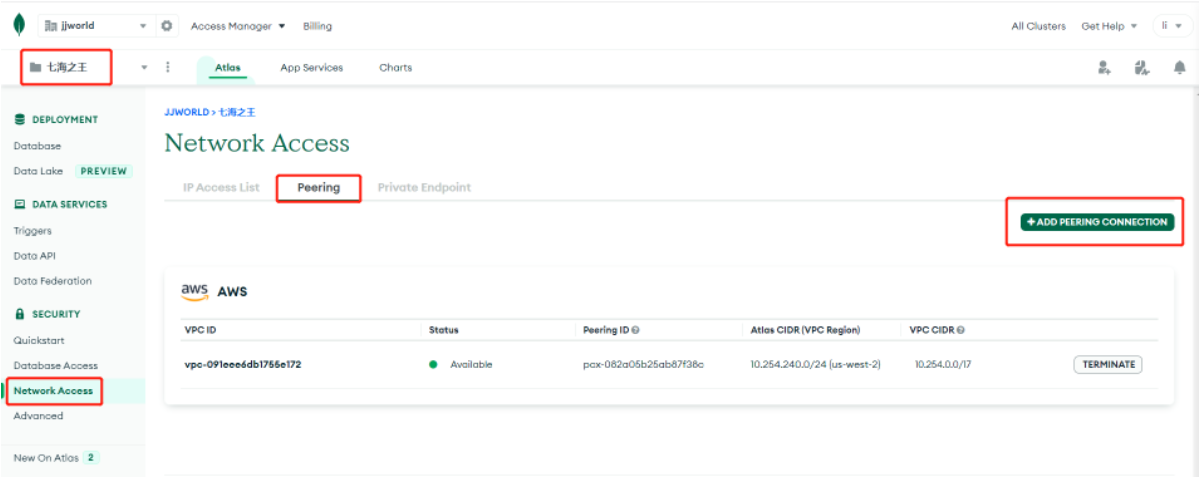Open the Get Help dropdown
The width and height of the screenshot is (1200, 478).
click(1109, 26)
